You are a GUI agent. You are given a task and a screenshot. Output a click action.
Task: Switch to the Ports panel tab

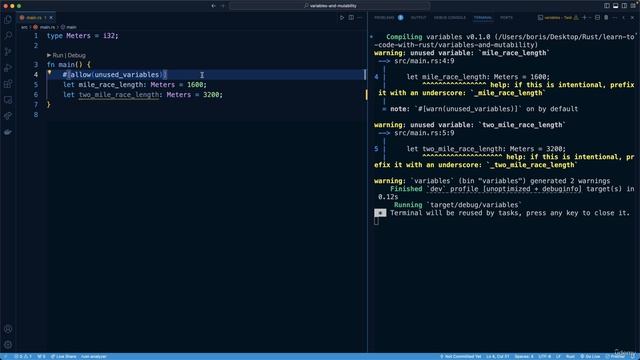[507, 18]
